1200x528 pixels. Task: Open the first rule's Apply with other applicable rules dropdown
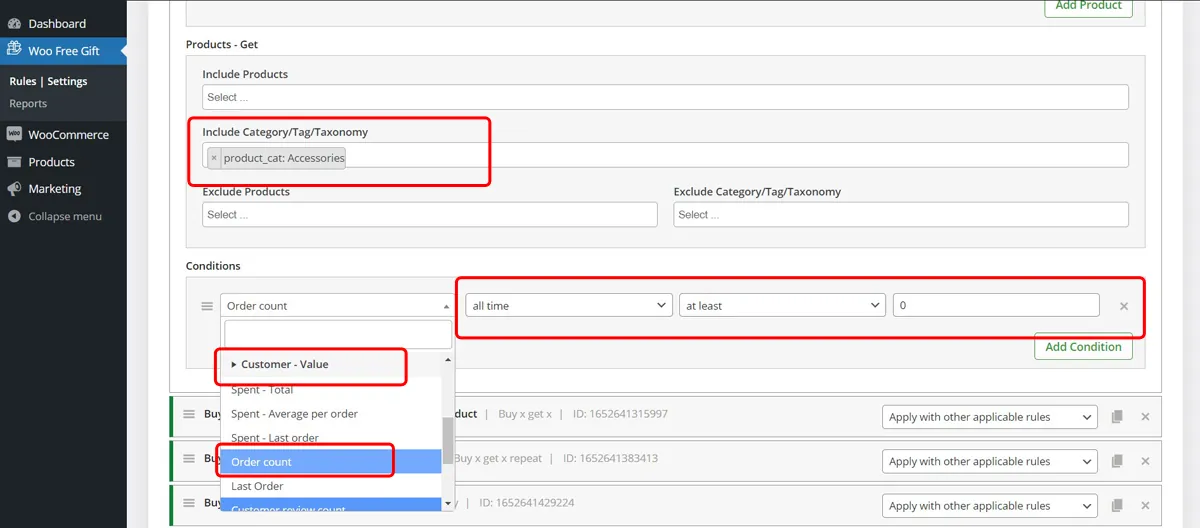(990, 416)
